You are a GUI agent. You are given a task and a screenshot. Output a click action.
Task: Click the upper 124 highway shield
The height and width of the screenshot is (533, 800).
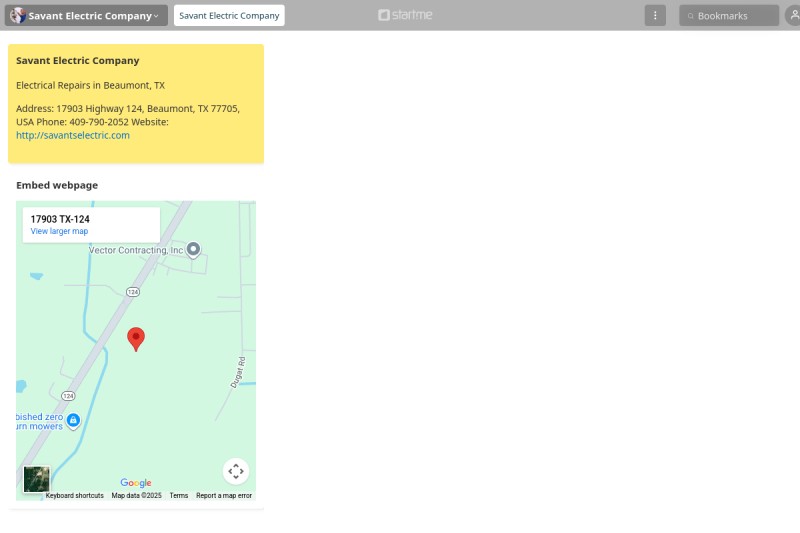click(133, 292)
